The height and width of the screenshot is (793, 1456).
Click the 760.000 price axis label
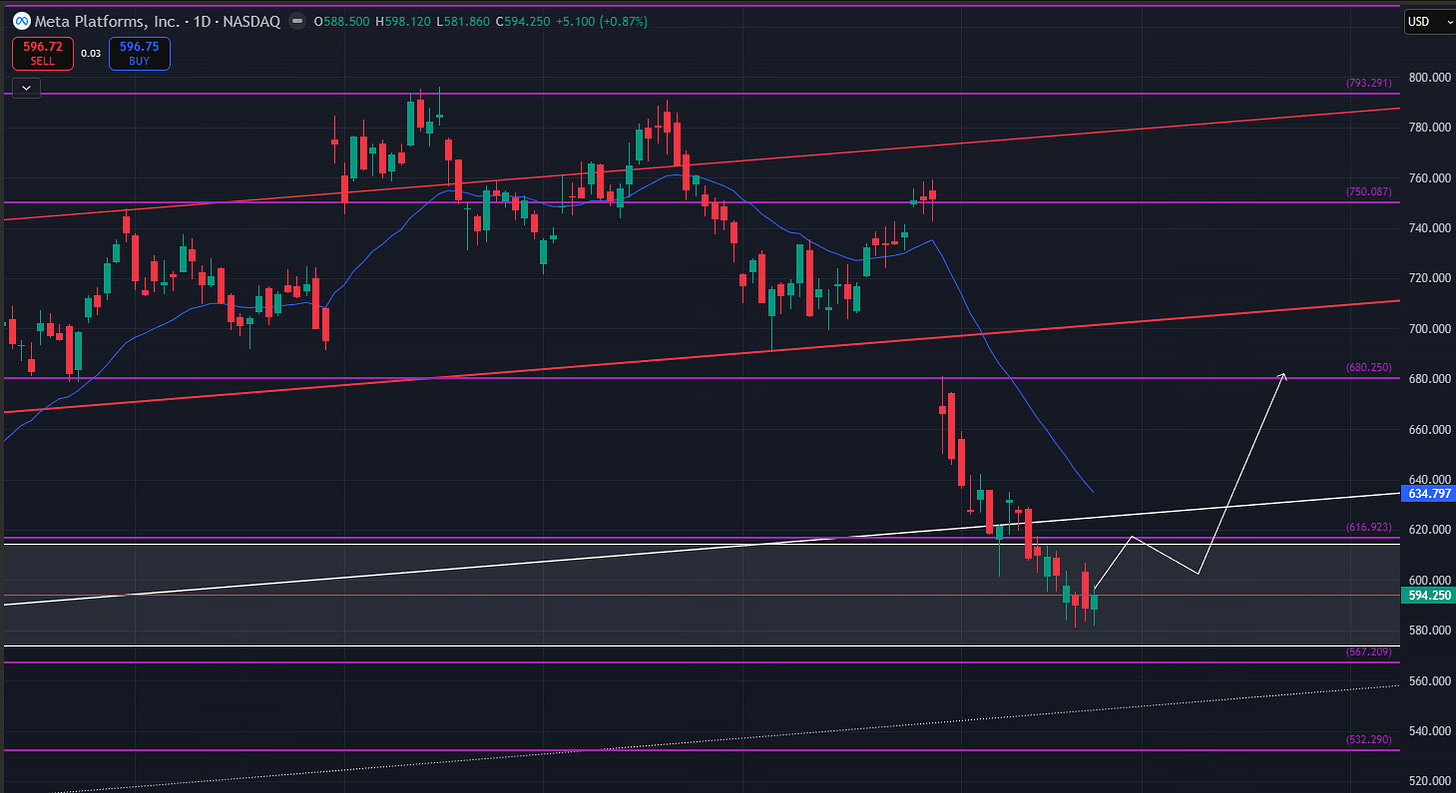(1430, 178)
